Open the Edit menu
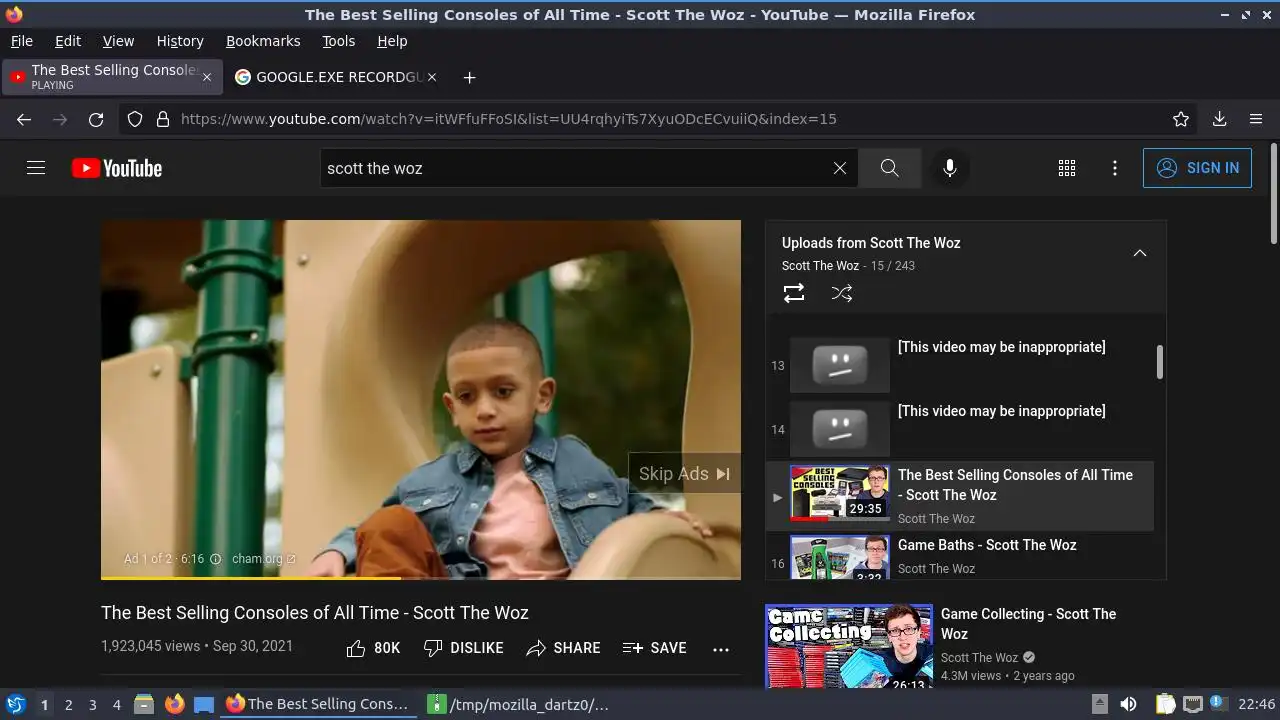 point(68,41)
